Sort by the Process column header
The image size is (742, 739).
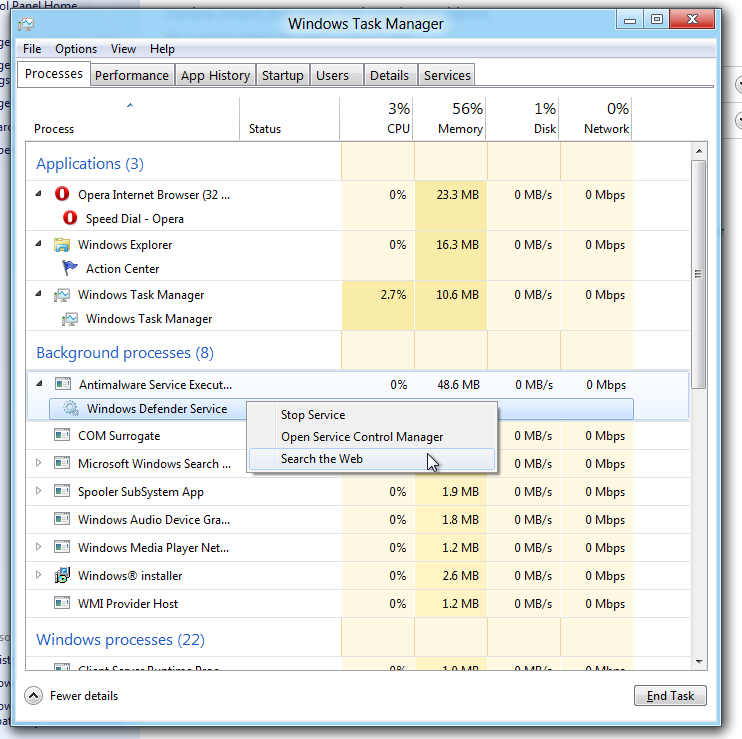click(132, 119)
